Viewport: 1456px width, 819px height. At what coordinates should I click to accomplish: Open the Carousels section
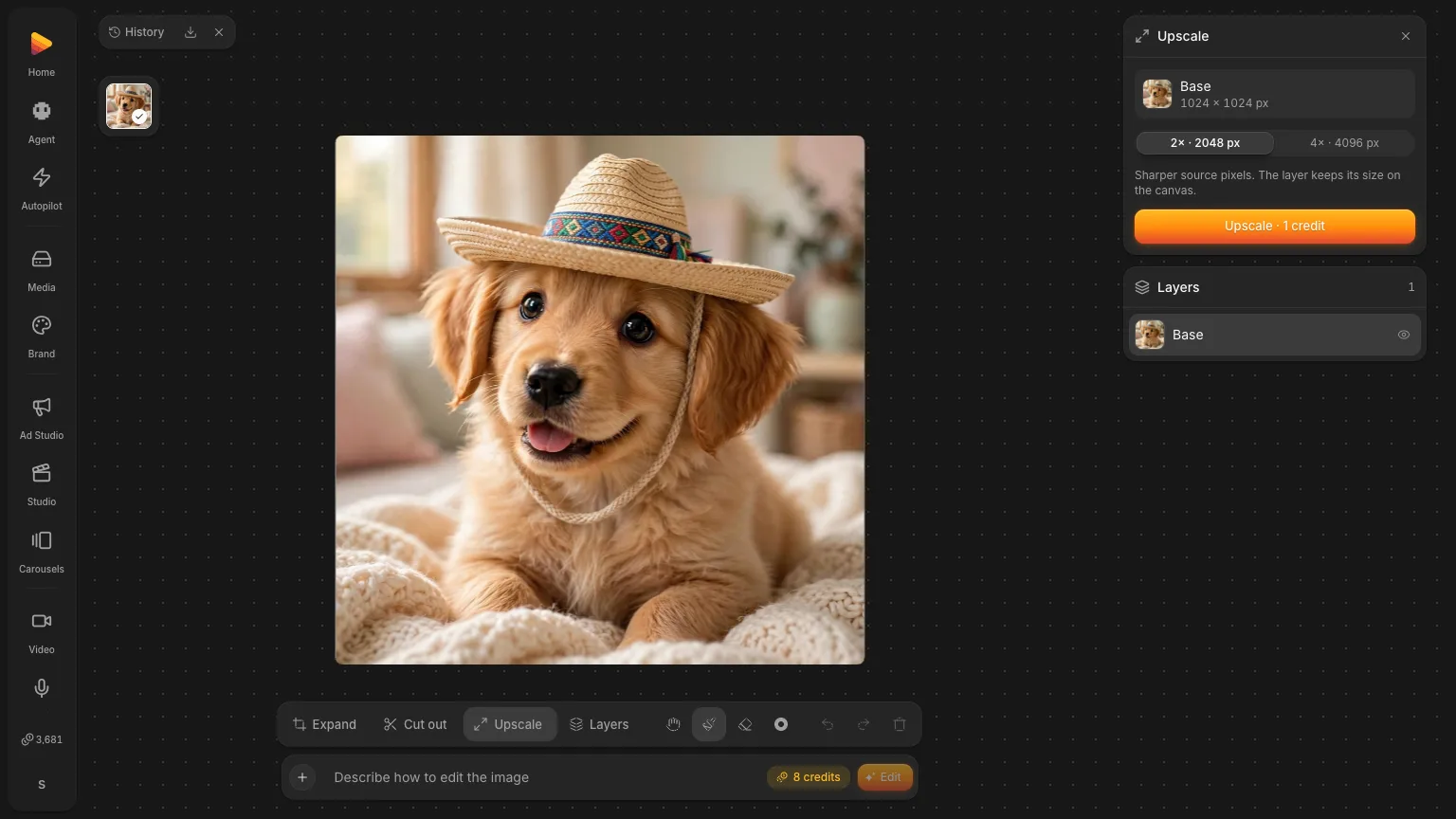point(42,551)
